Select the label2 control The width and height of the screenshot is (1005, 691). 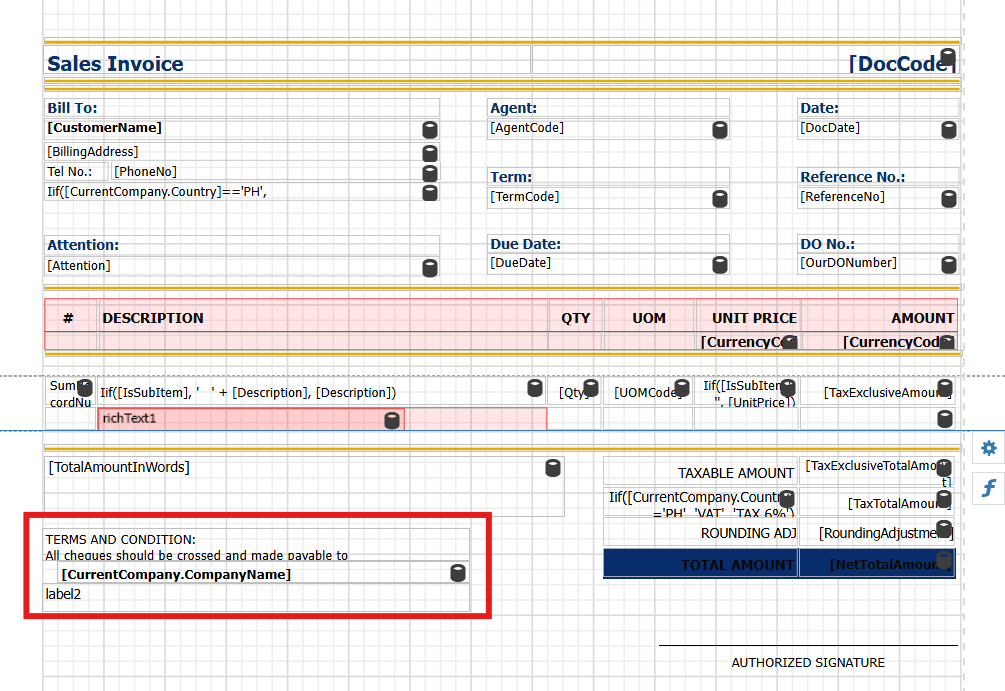click(257, 597)
